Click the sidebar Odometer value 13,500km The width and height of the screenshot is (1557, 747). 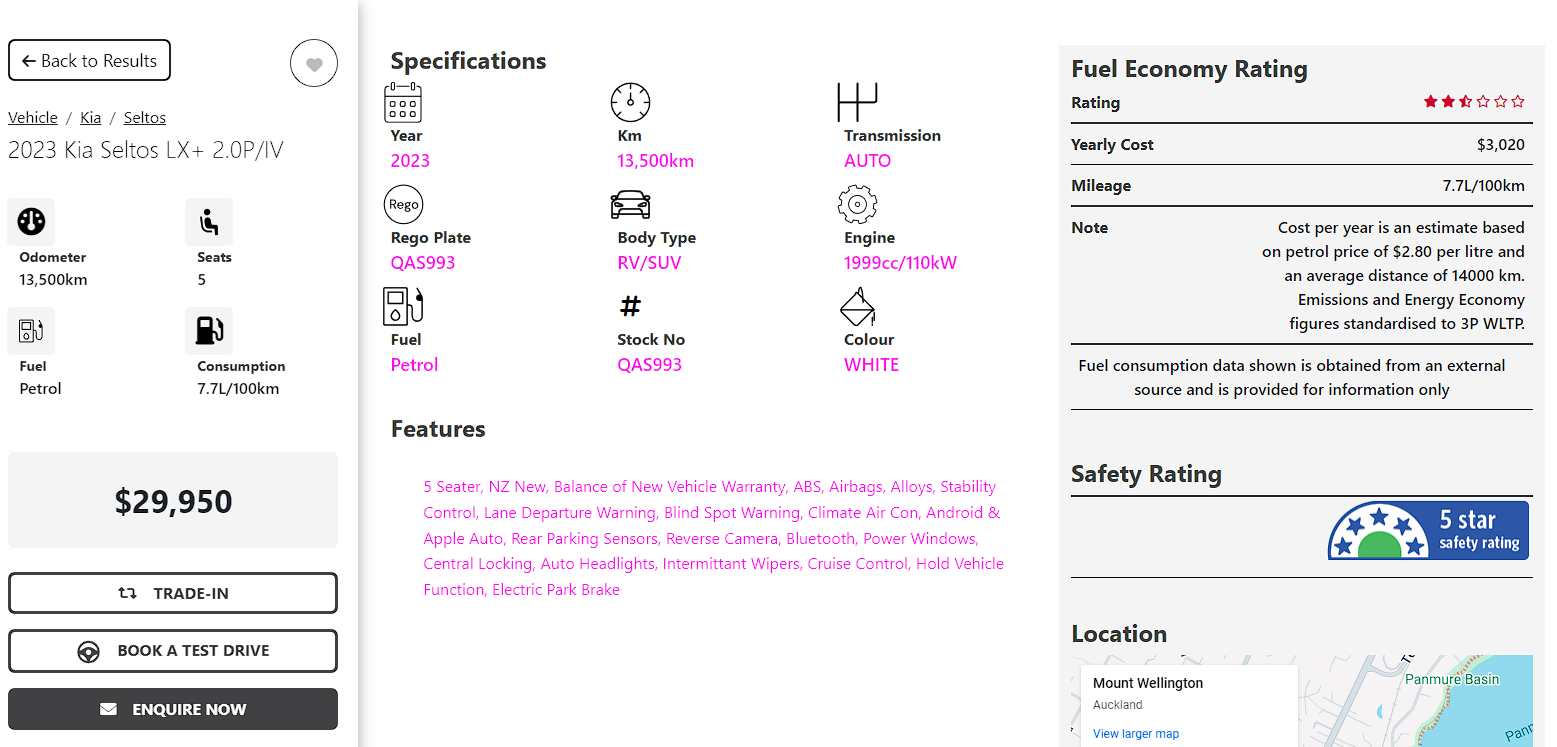click(x=53, y=280)
